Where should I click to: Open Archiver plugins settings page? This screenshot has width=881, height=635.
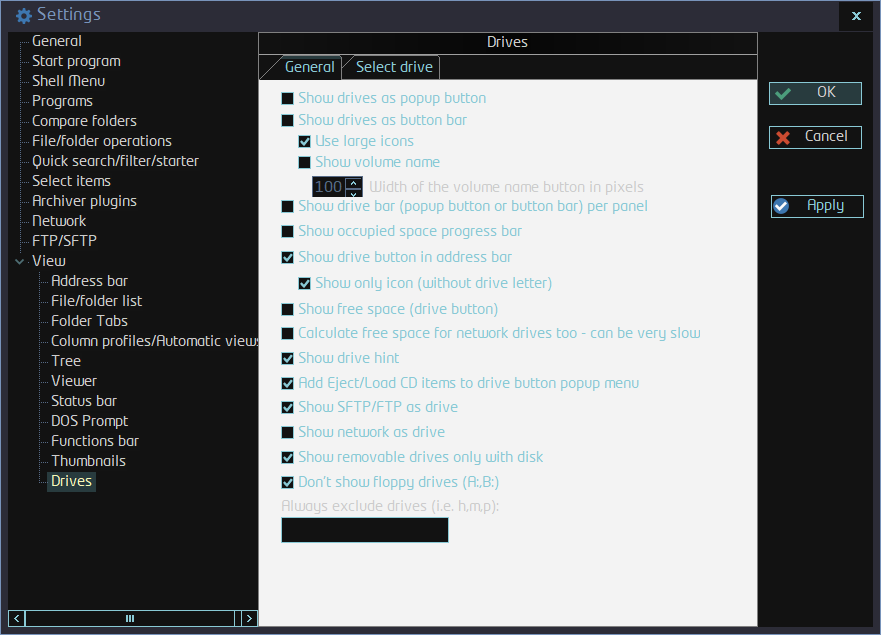coord(84,201)
